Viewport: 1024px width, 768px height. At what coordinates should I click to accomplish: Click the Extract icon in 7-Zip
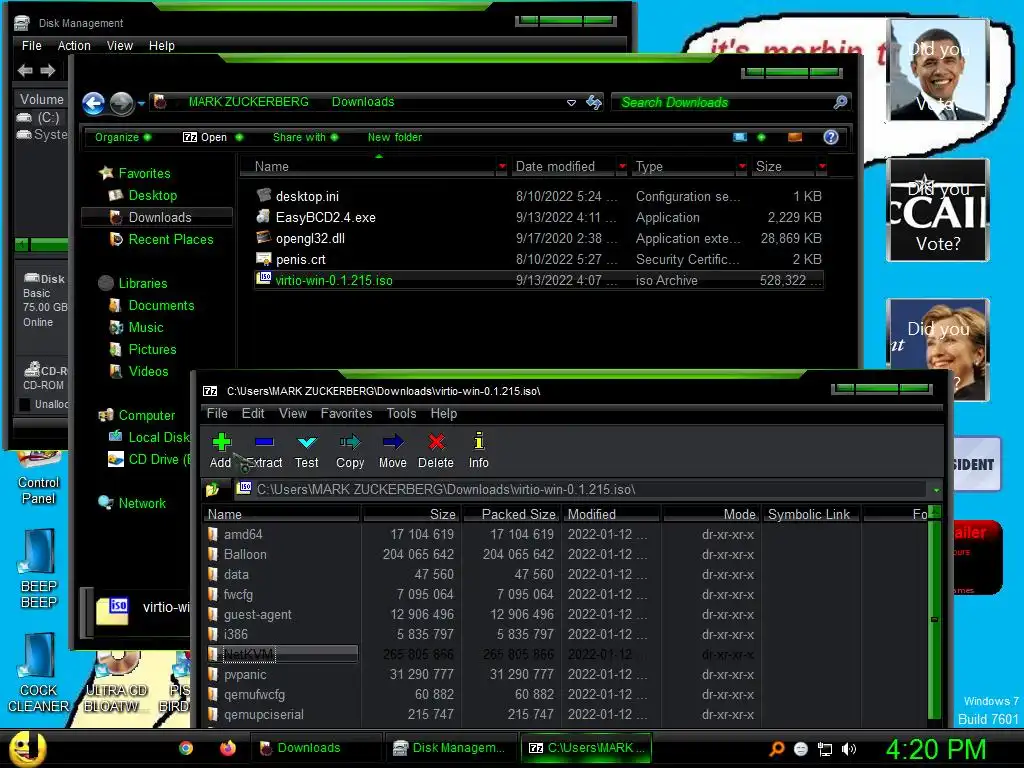coord(264,443)
